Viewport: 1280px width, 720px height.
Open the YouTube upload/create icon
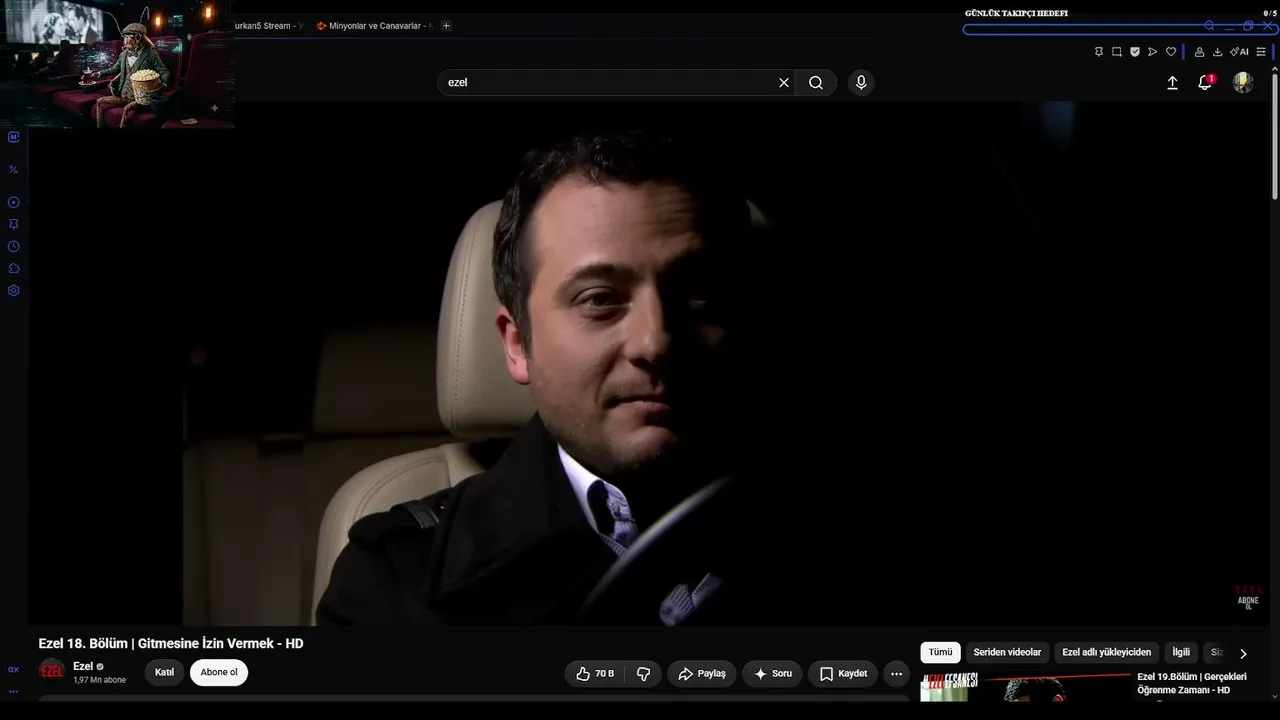[x=1173, y=83]
